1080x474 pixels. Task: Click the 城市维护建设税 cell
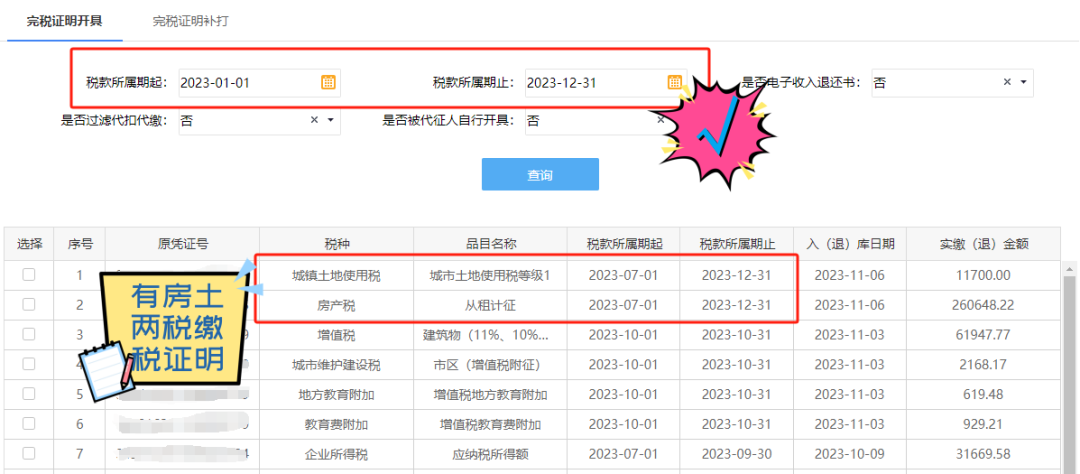[336, 365]
